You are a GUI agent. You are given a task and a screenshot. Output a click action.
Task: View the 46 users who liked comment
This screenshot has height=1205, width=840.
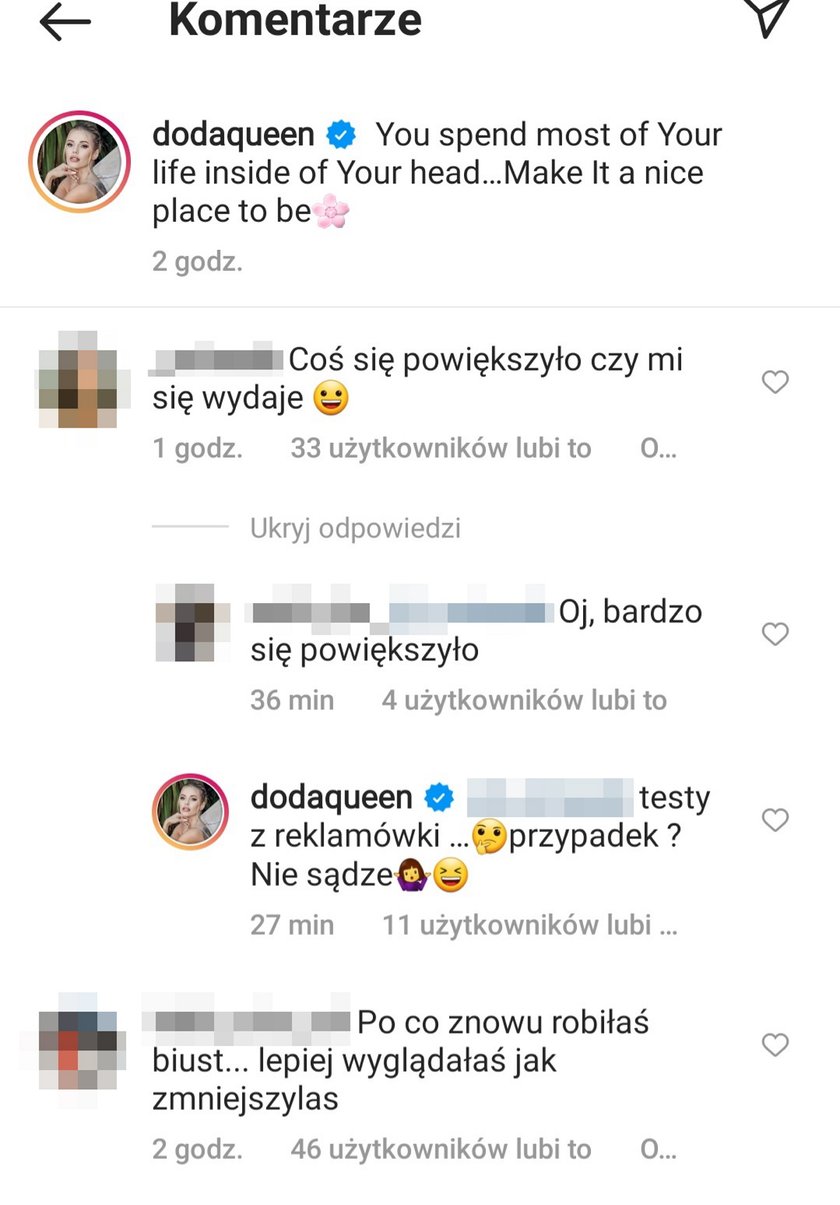441,1150
